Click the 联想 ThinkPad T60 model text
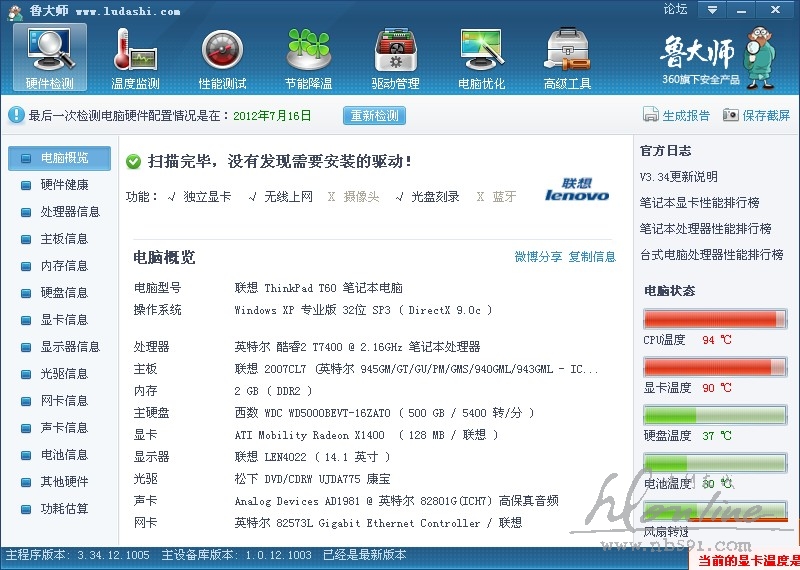Image resolution: width=800 pixels, height=570 pixels. pos(318,288)
